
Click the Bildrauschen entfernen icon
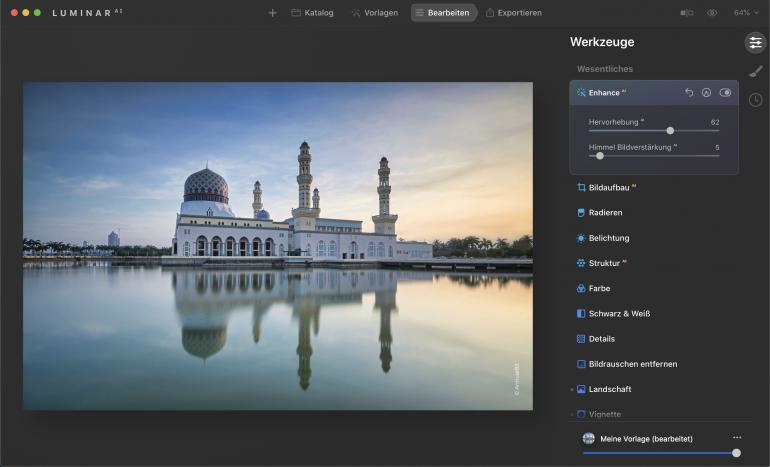tap(581, 364)
